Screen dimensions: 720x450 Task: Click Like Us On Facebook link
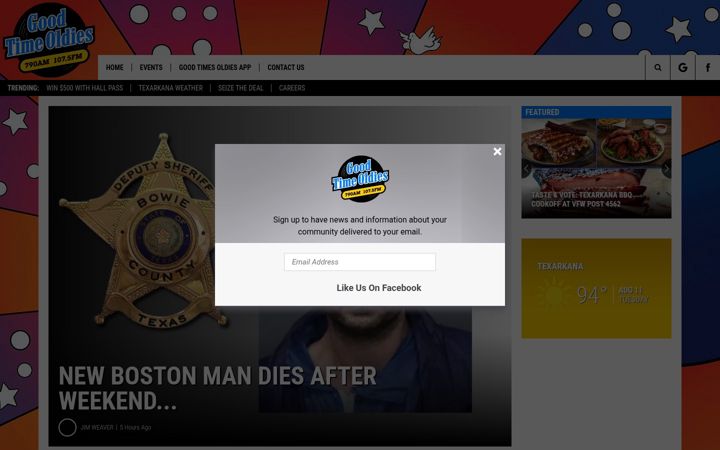click(378, 288)
